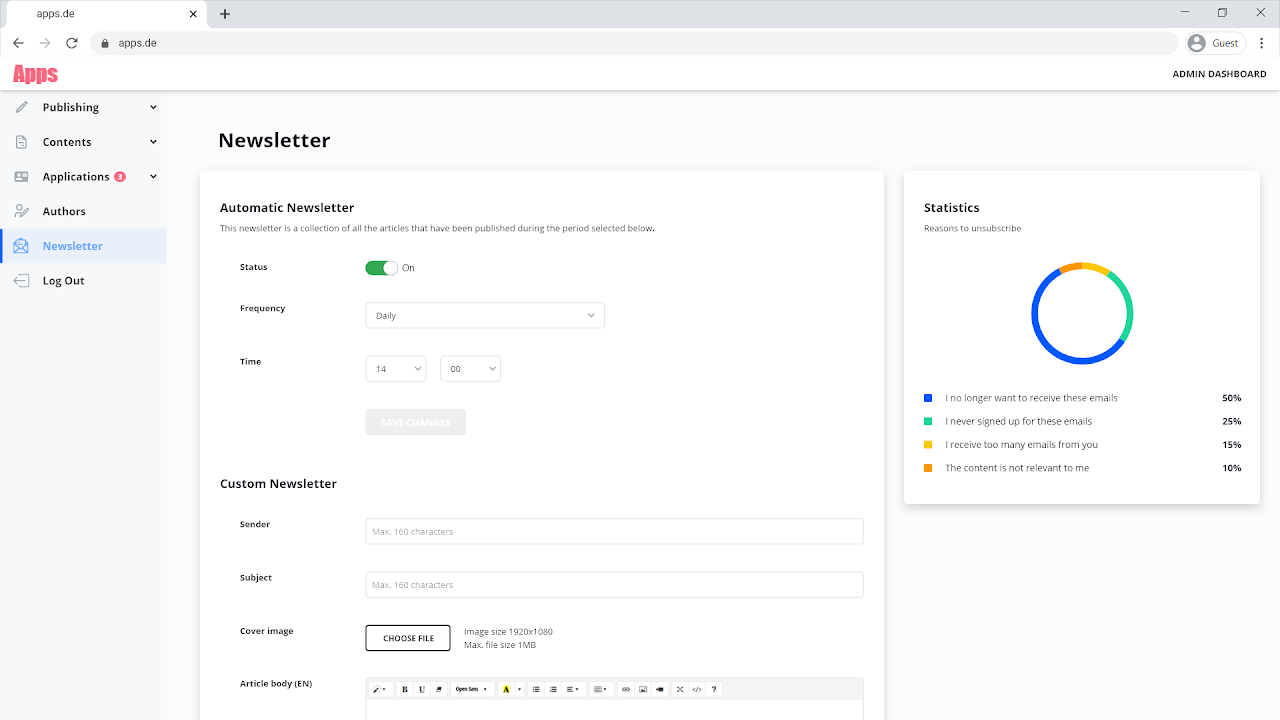The image size is (1280, 720).
Task: Click the unsubscribe reasons donut chart
Action: tap(1082, 313)
